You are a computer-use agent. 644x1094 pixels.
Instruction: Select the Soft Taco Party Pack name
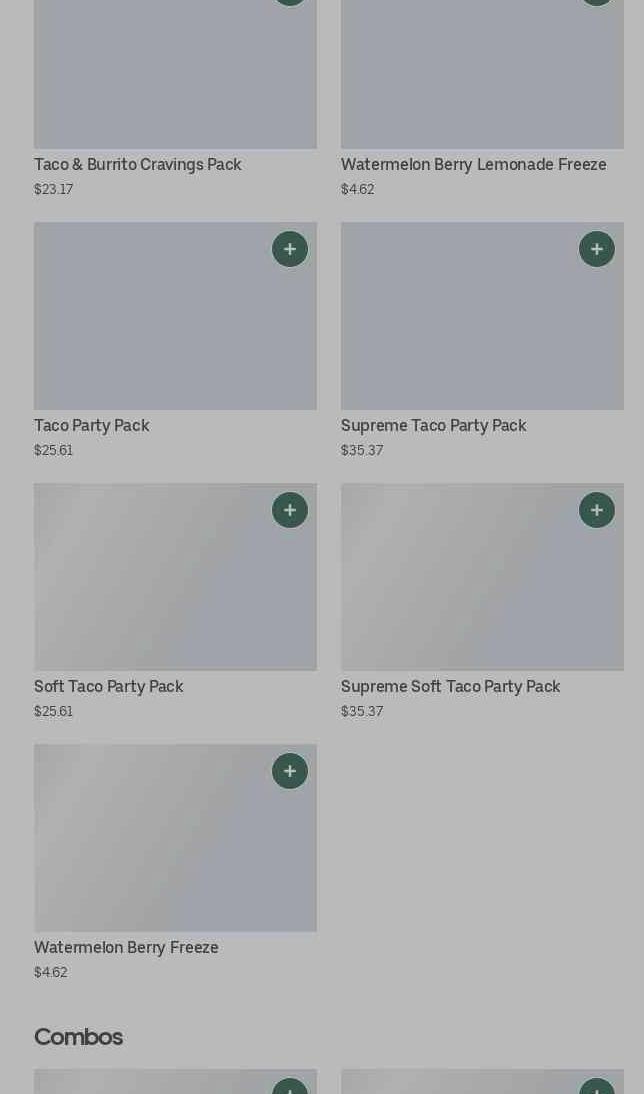click(109, 687)
